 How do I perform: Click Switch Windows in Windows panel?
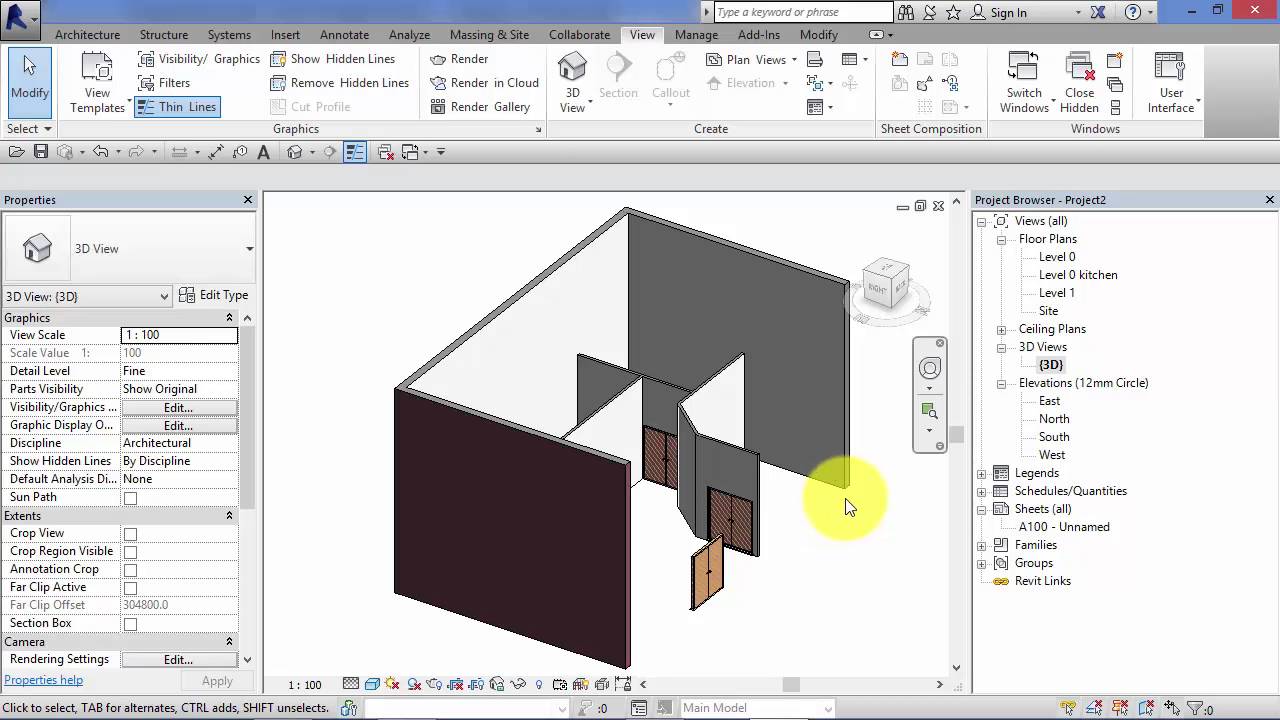(1024, 82)
